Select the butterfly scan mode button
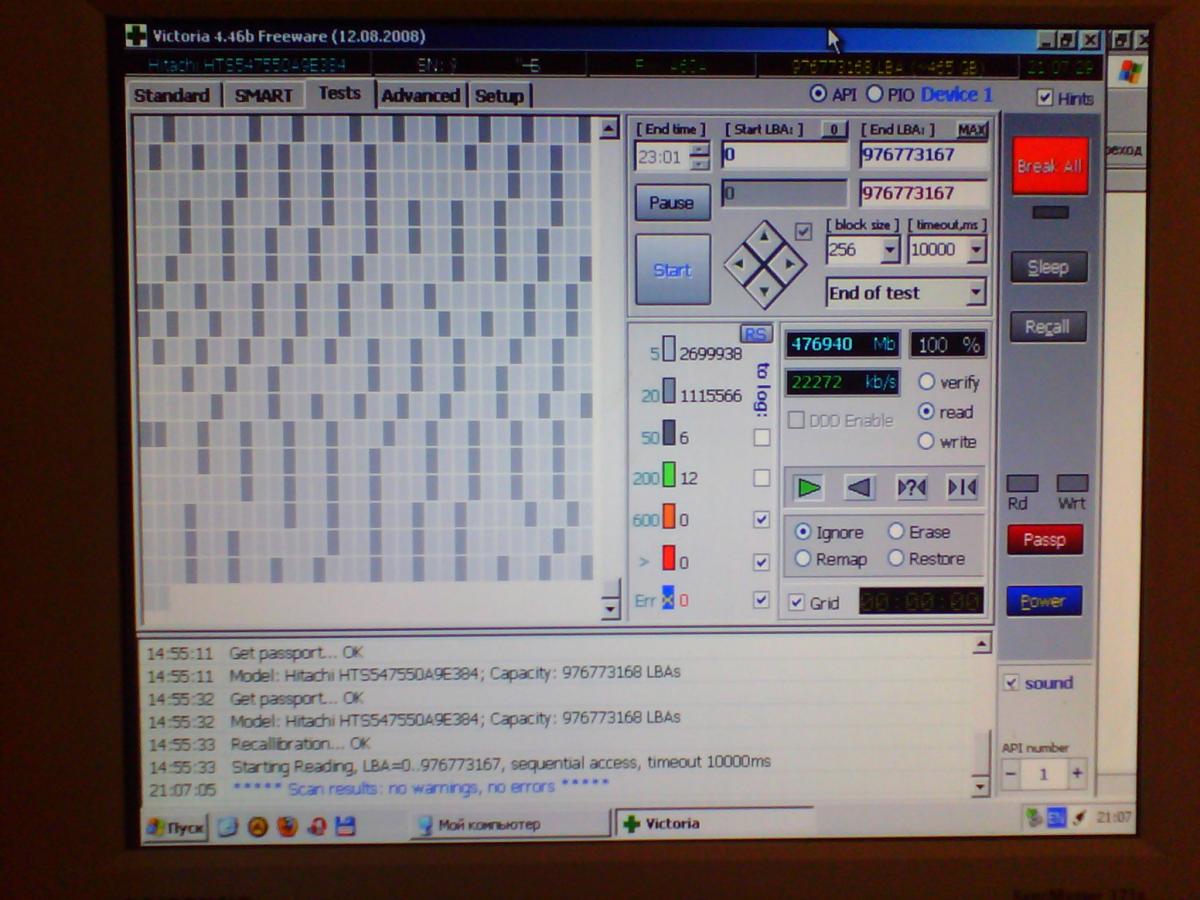This screenshot has height=900, width=1200. [x=962, y=488]
